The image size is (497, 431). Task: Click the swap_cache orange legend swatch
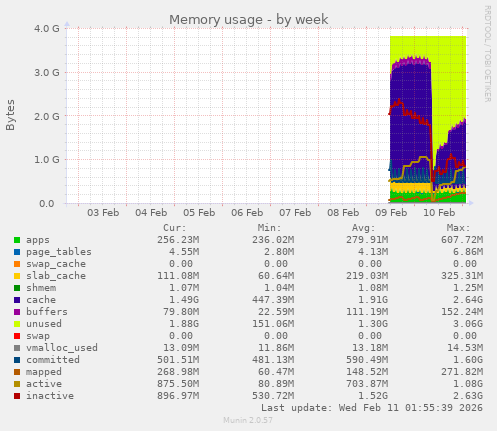pyautogui.click(x=17, y=264)
